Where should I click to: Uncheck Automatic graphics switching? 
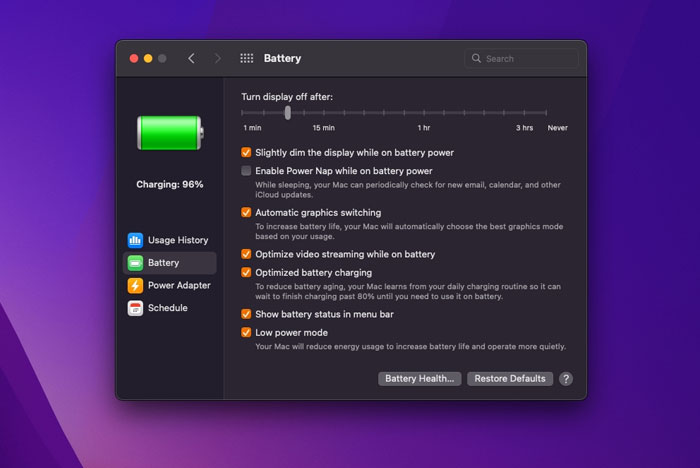point(247,213)
